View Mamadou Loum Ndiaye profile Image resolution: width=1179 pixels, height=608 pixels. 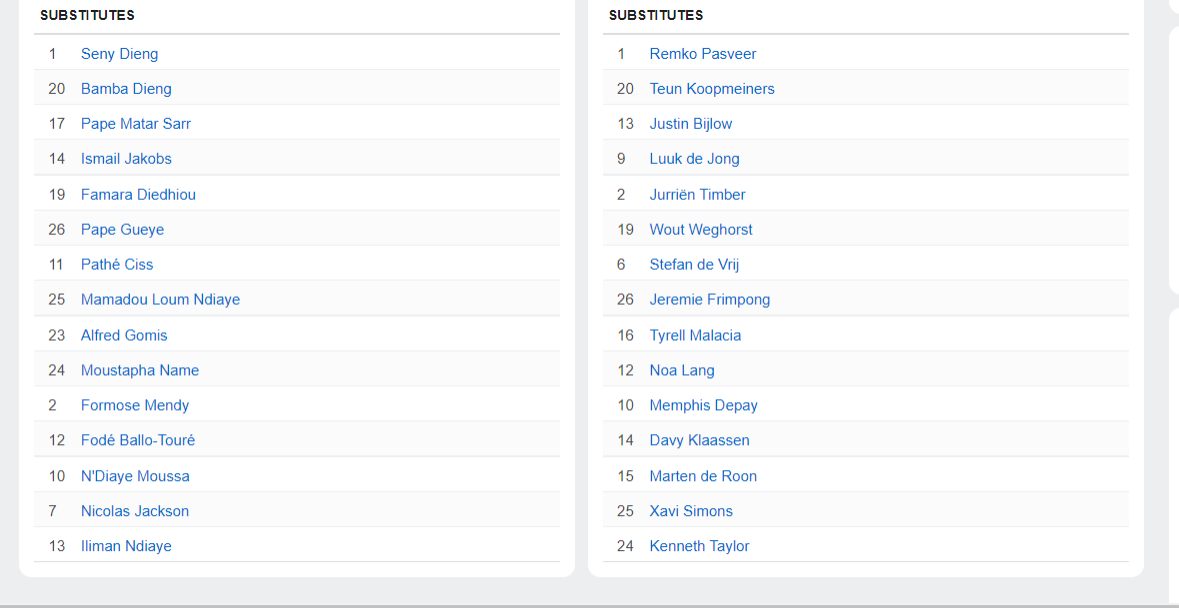[160, 300]
